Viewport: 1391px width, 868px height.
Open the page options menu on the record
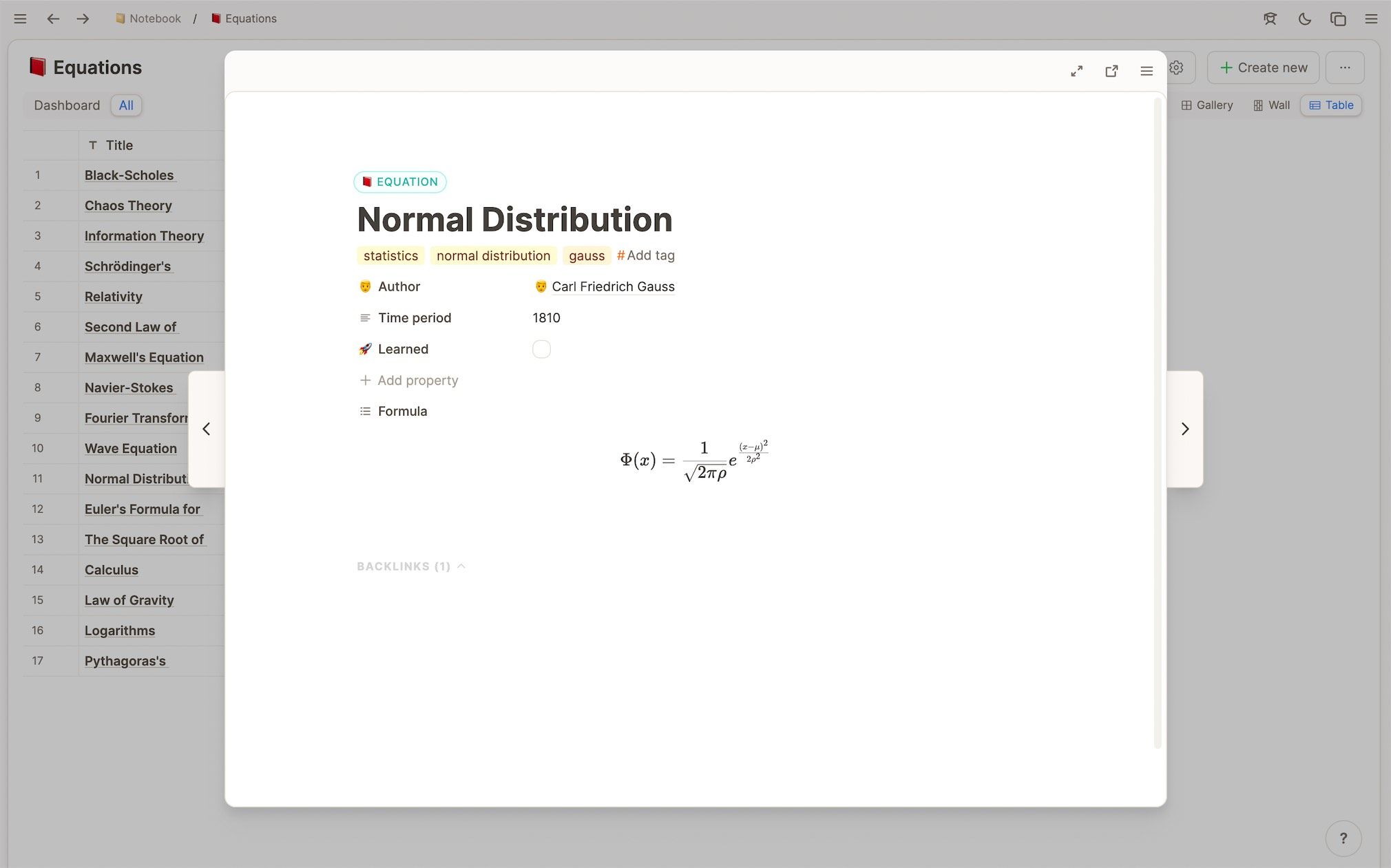[x=1146, y=70]
